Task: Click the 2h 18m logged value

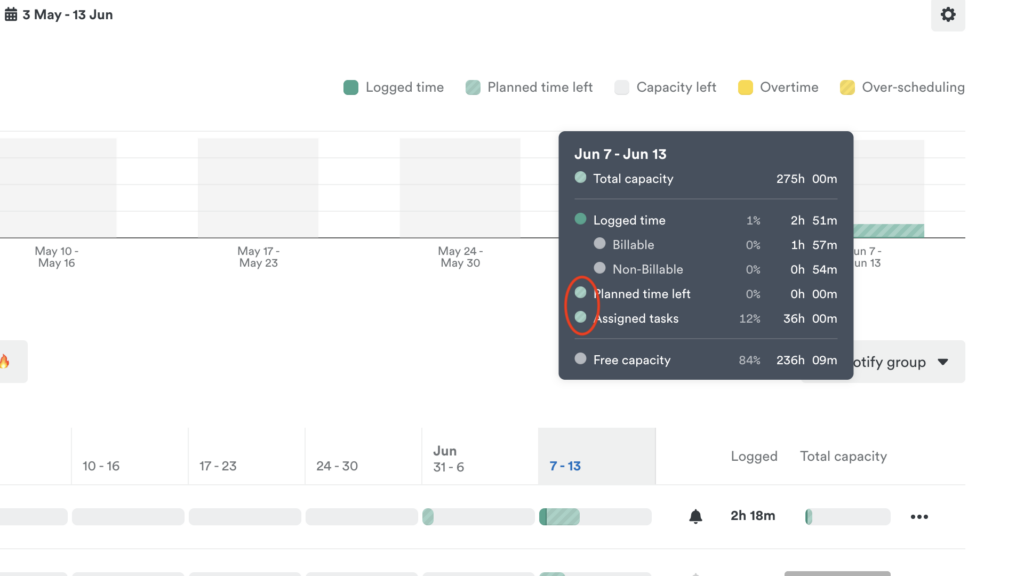Action: click(753, 516)
